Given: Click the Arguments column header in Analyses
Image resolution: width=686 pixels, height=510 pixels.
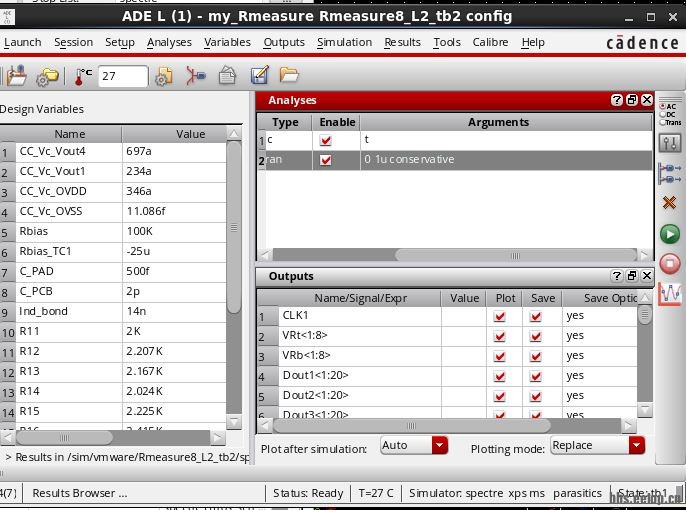Looking at the screenshot, I should click(506, 122).
